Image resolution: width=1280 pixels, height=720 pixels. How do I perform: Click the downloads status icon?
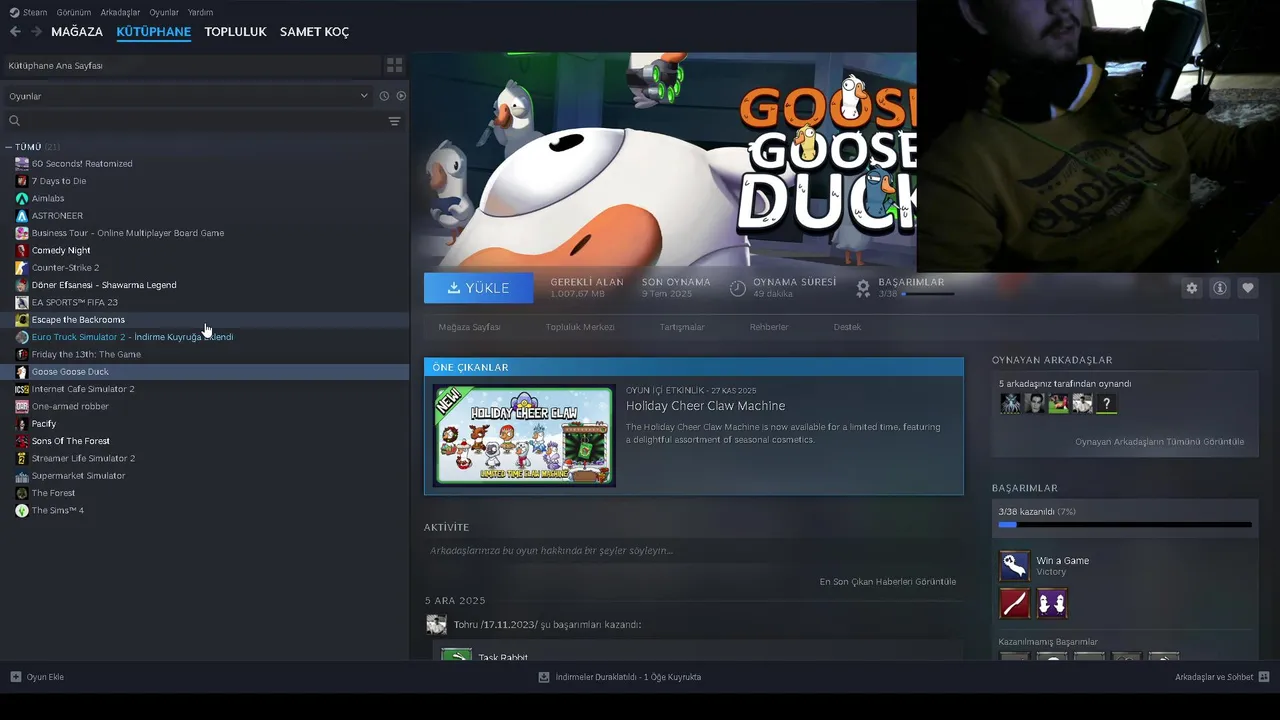(x=544, y=677)
